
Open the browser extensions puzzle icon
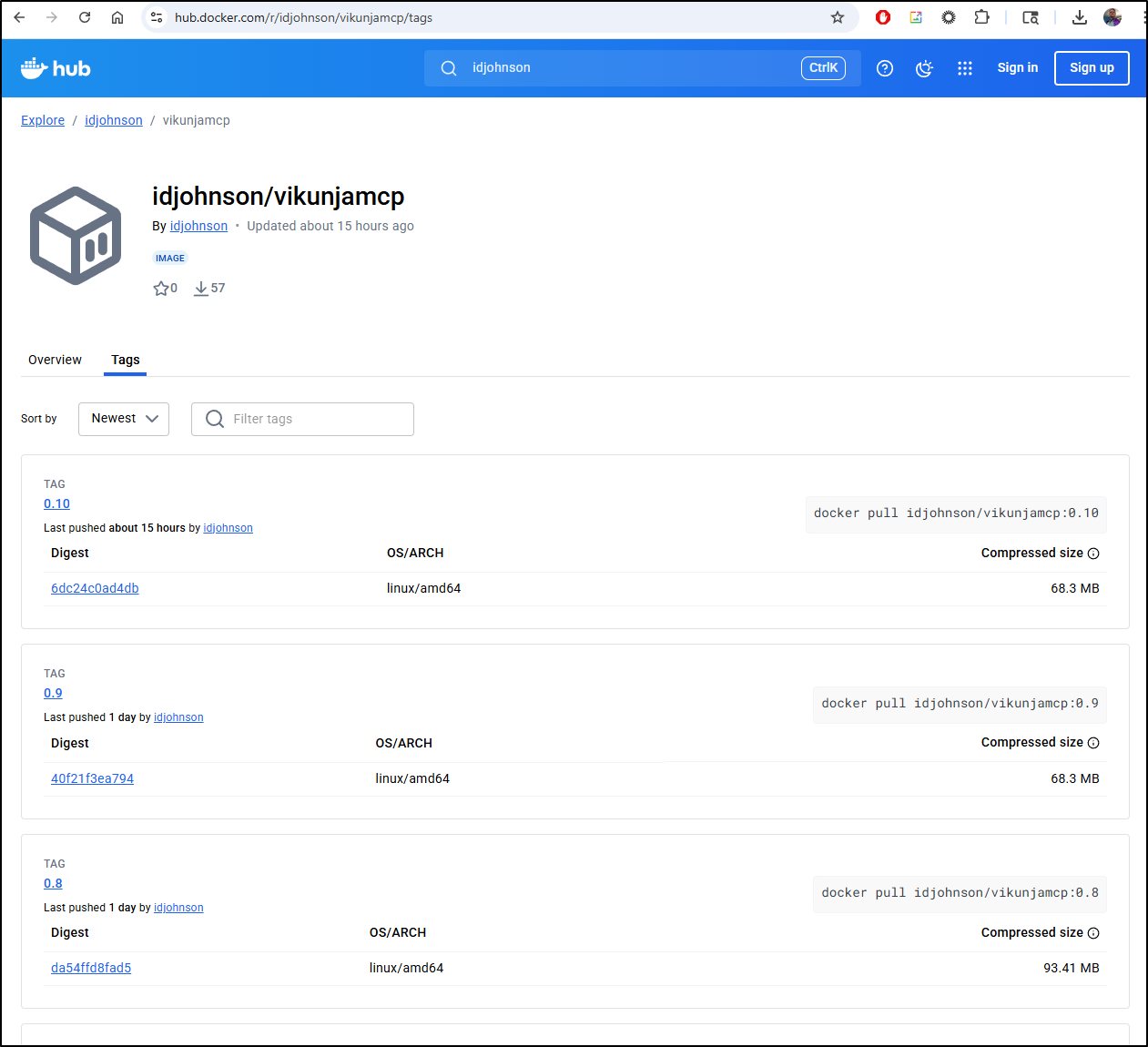981,17
